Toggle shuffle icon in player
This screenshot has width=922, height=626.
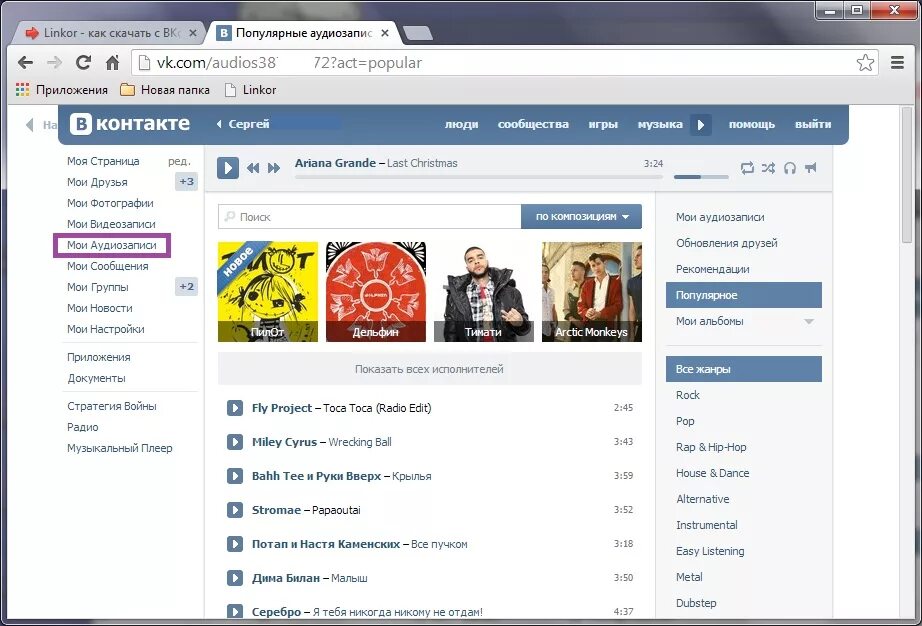click(768, 168)
